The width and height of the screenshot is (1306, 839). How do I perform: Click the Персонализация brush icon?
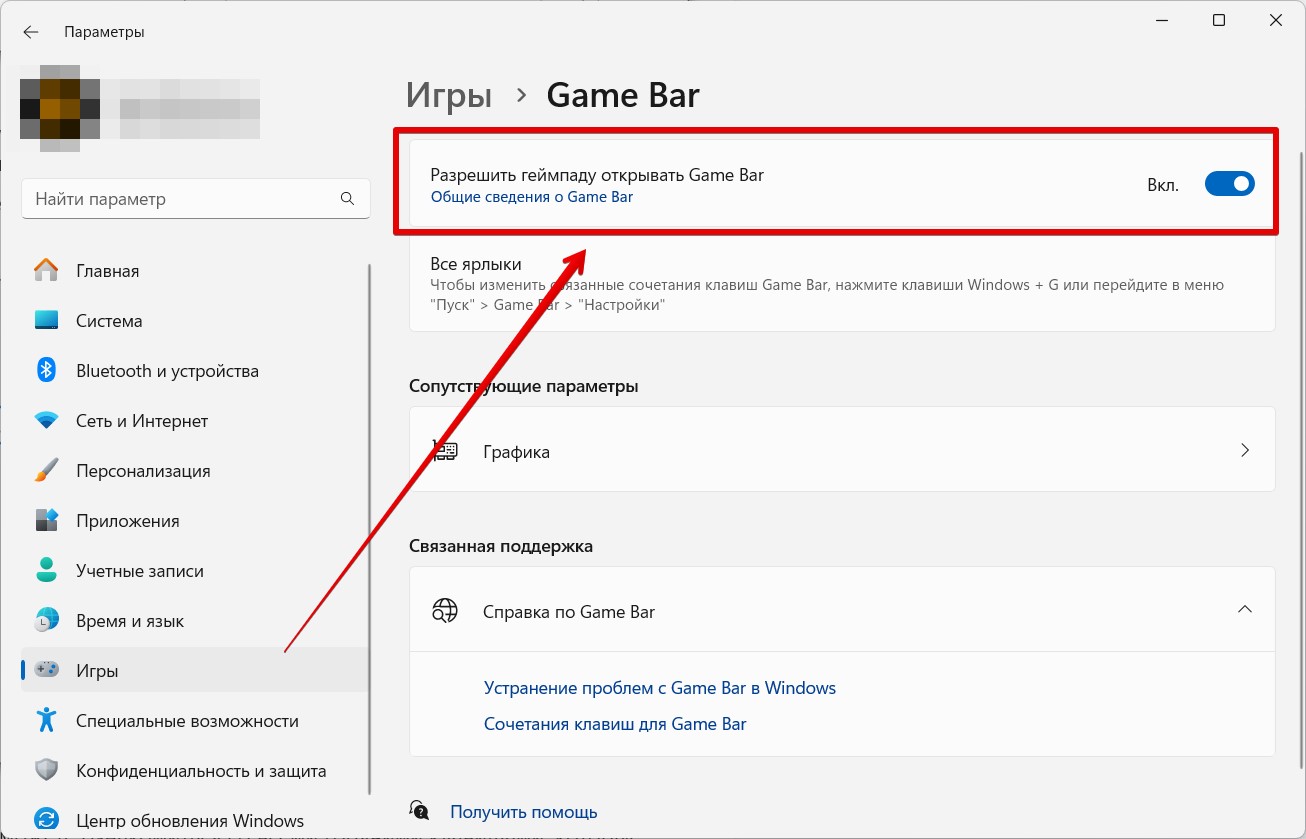pyautogui.click(x=46, y=471)
